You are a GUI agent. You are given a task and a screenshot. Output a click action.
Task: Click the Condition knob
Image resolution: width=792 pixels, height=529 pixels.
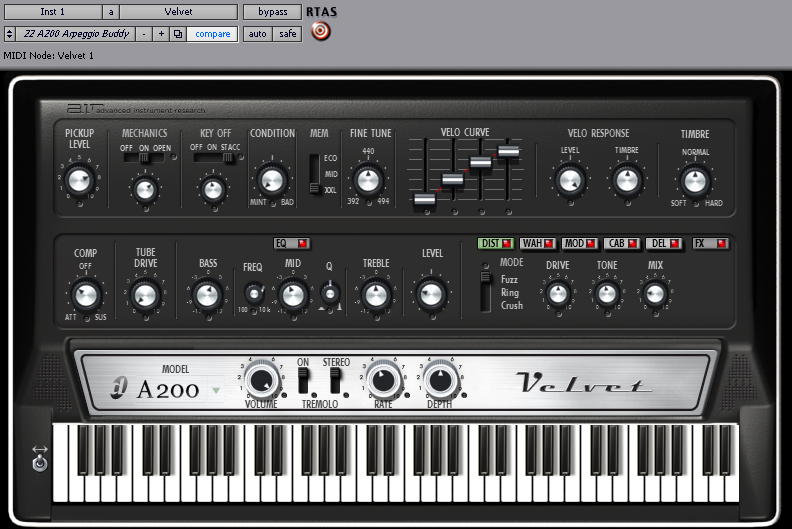coord(272,180)
